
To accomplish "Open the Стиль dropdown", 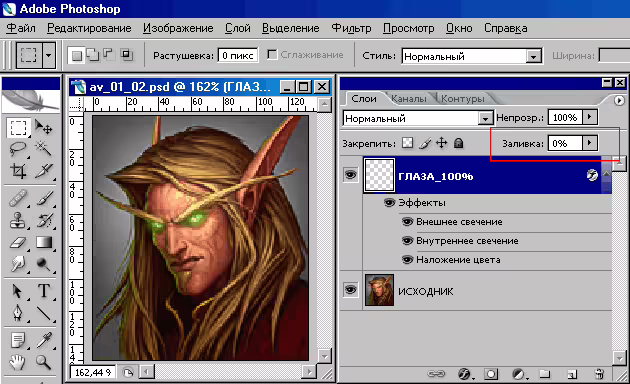I will (533, 57).
